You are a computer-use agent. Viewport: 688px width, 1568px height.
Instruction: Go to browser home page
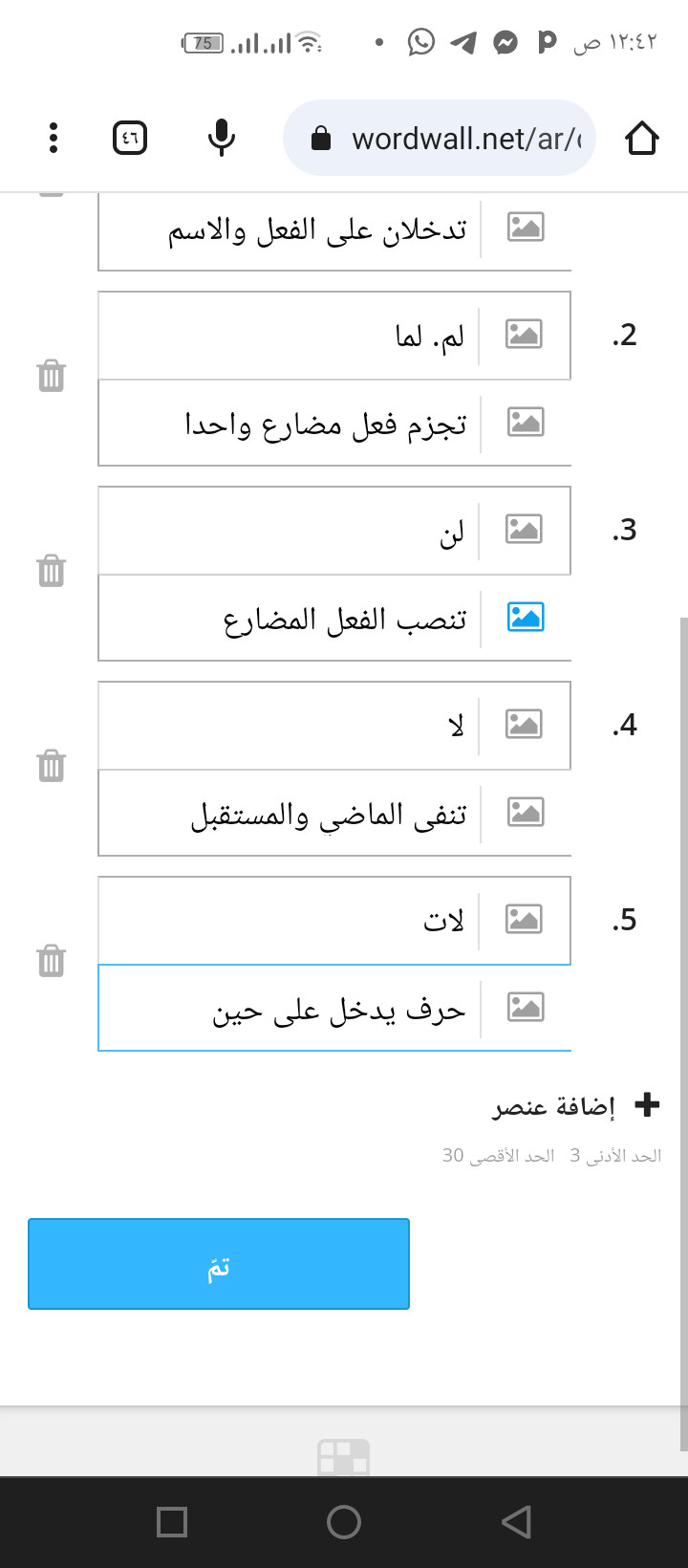tap(642, 139)
